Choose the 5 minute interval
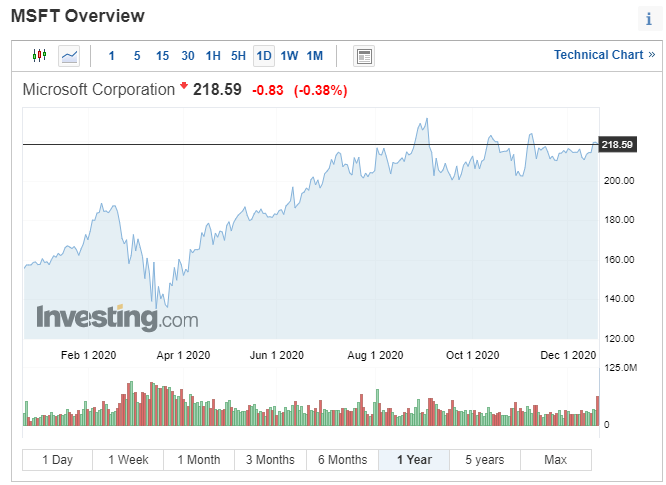This screenshot has height=485, width=666. 137,56
